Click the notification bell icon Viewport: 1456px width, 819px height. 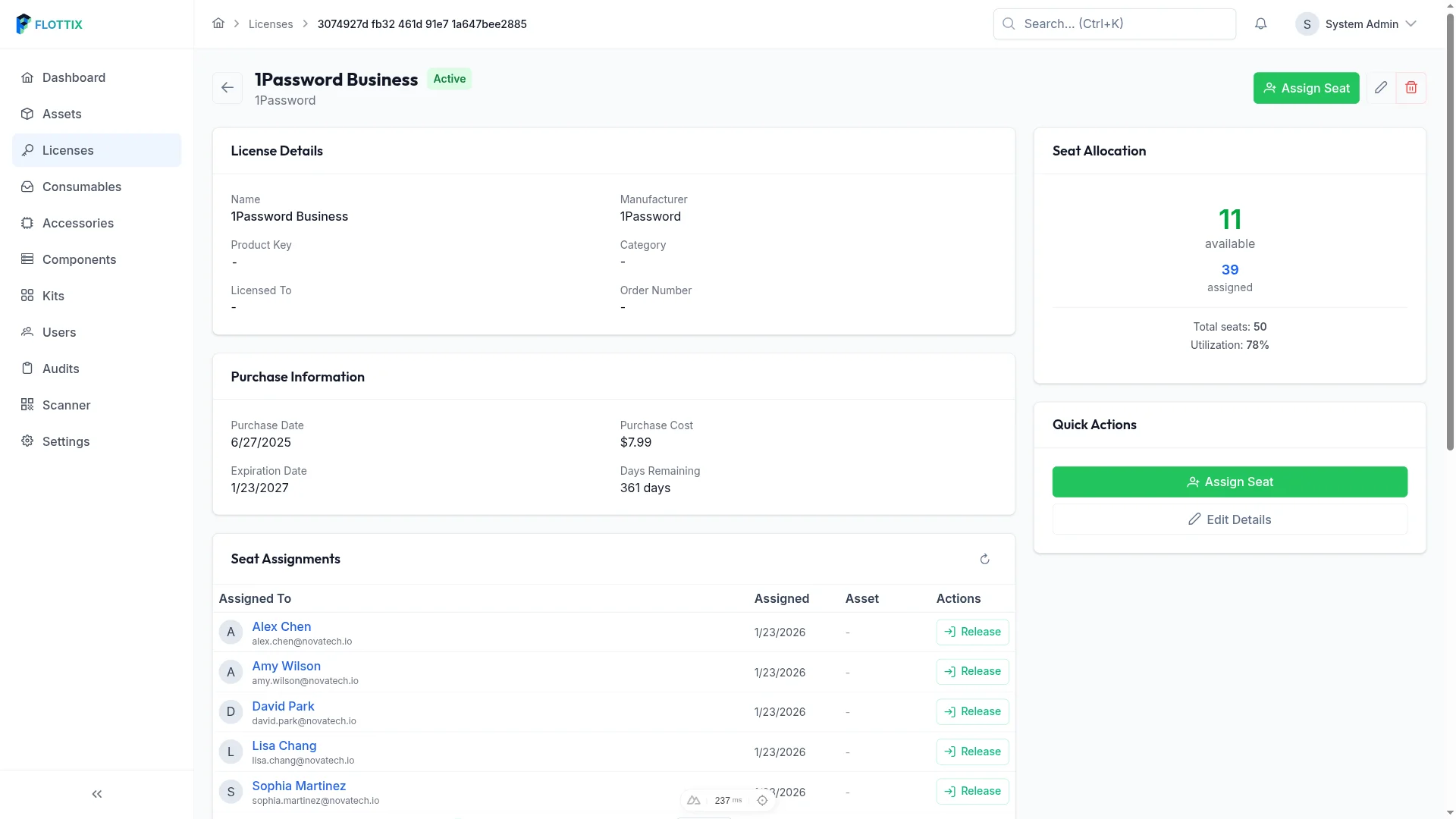[1260, 24]
